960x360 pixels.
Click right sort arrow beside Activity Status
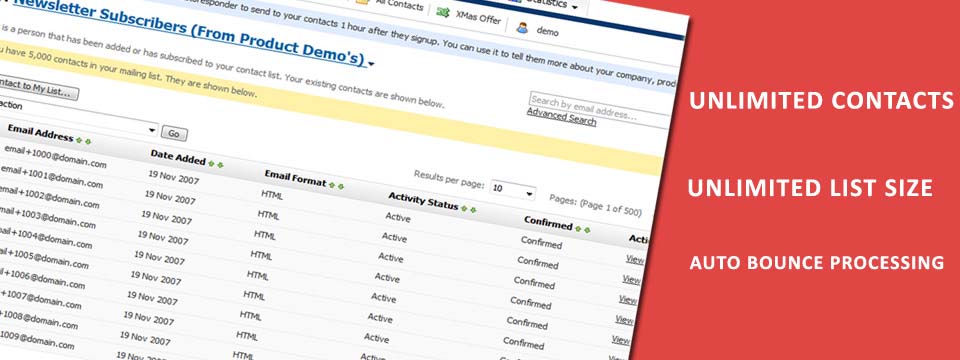tap(473, 210)
